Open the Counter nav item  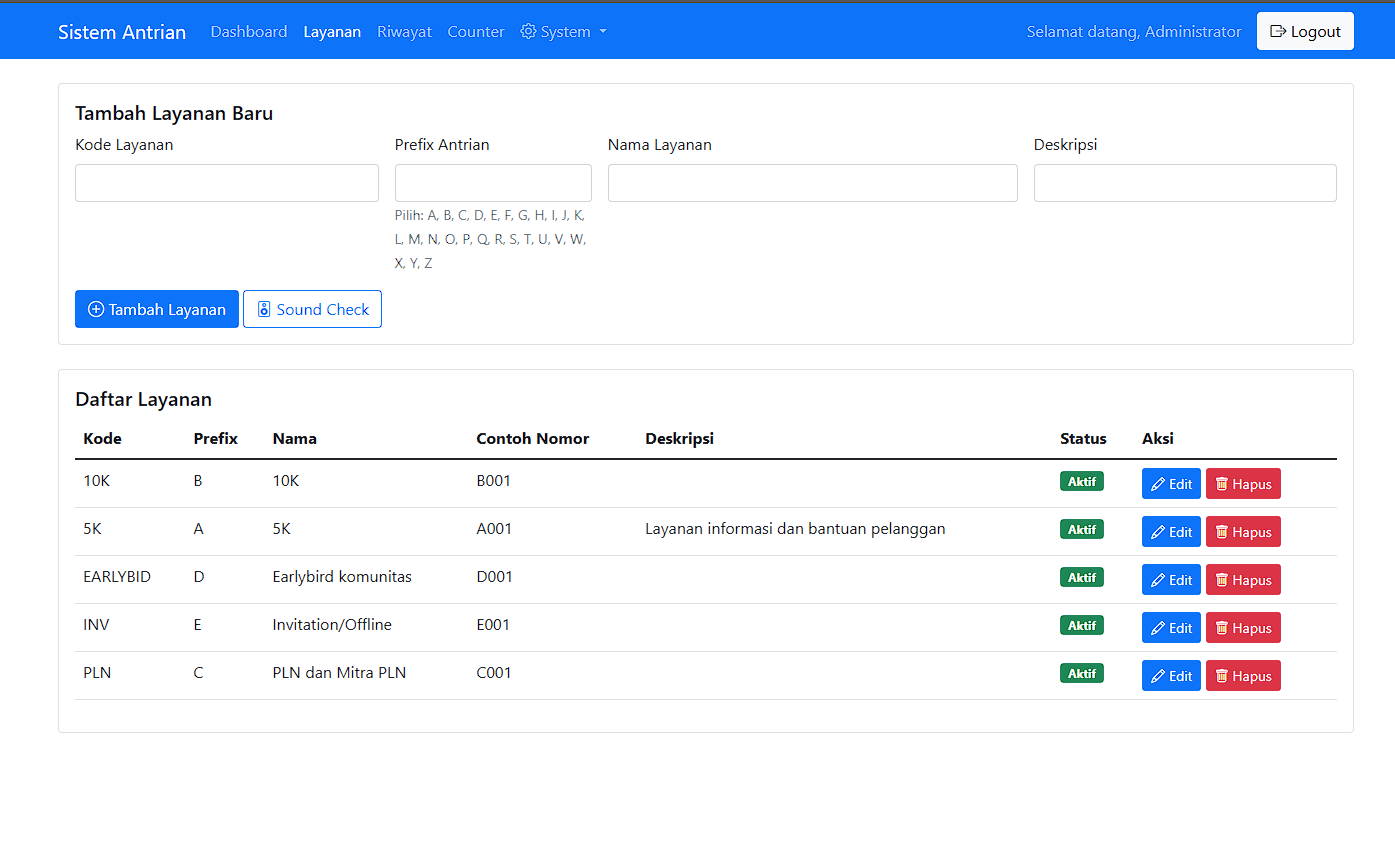tap(476, 32)
